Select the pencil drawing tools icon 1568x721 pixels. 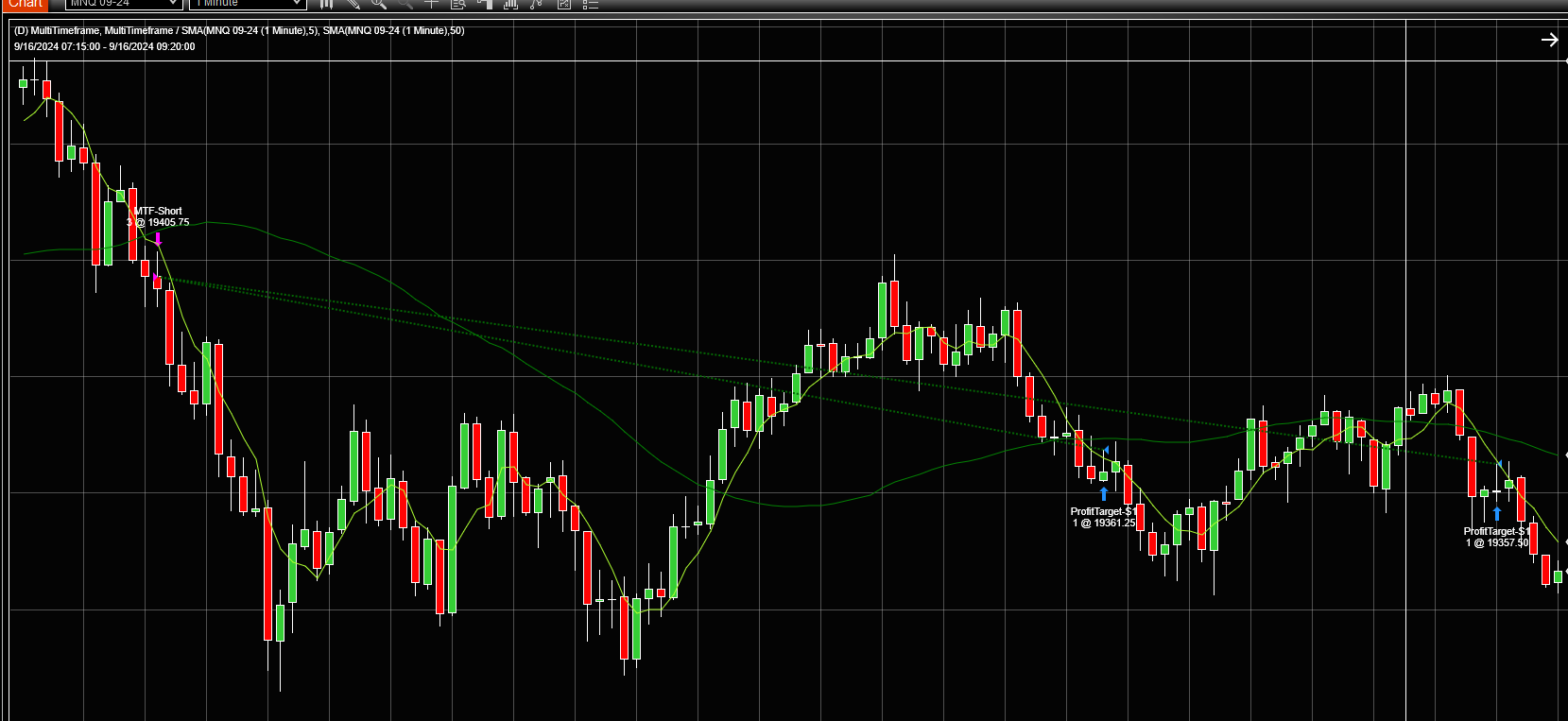click(x=353, y=4)
